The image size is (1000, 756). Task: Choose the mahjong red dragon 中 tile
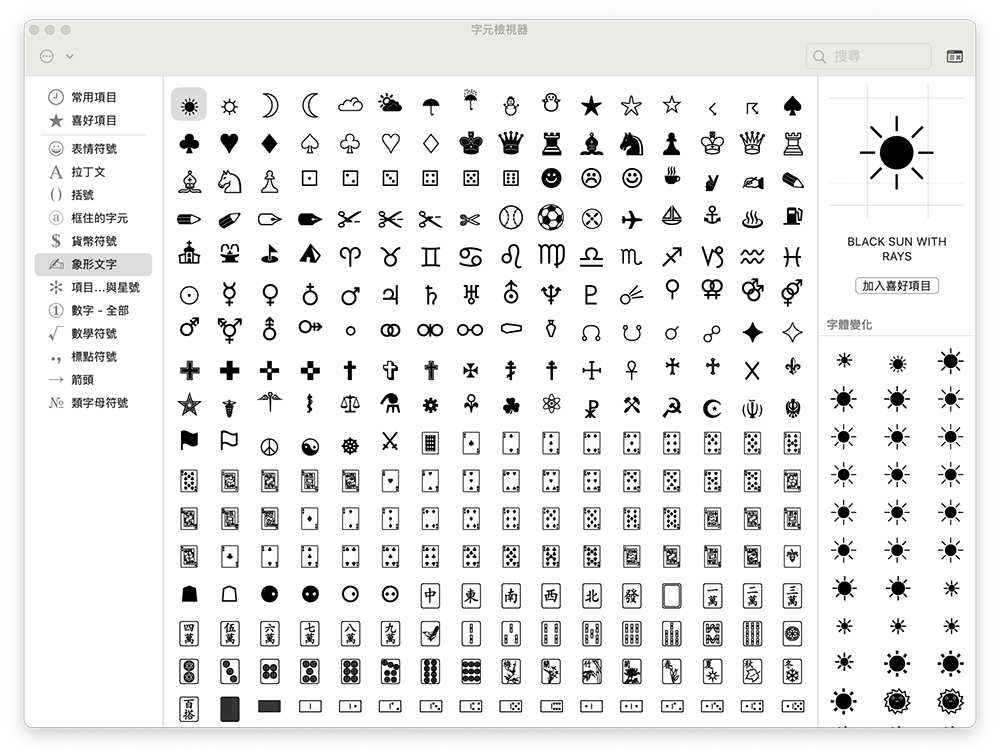[x=430, y=595]
